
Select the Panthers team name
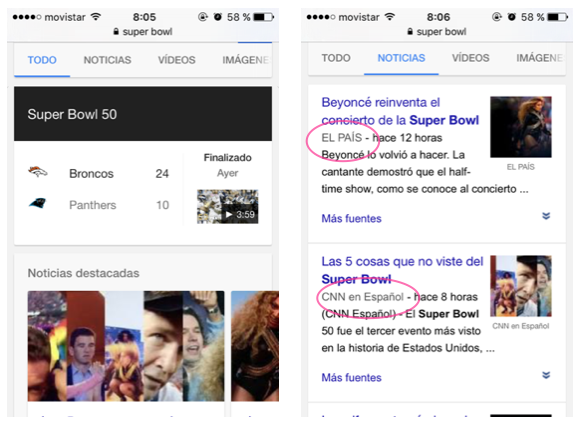[92, 205]
